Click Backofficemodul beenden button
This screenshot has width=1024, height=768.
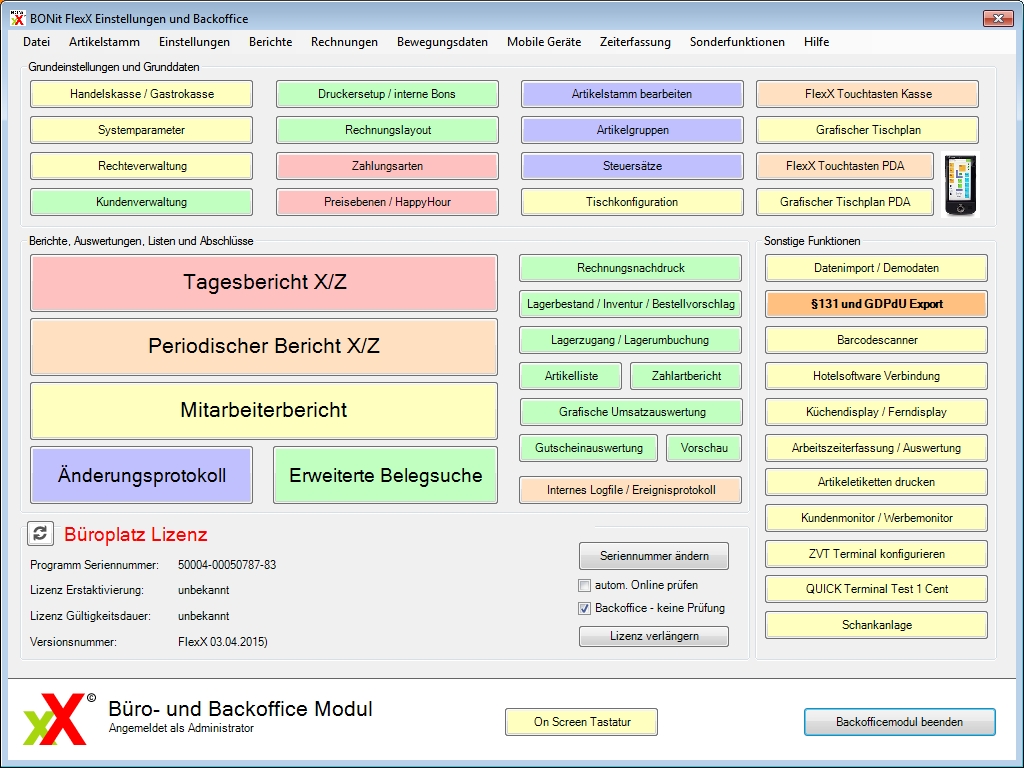point(899,722)
